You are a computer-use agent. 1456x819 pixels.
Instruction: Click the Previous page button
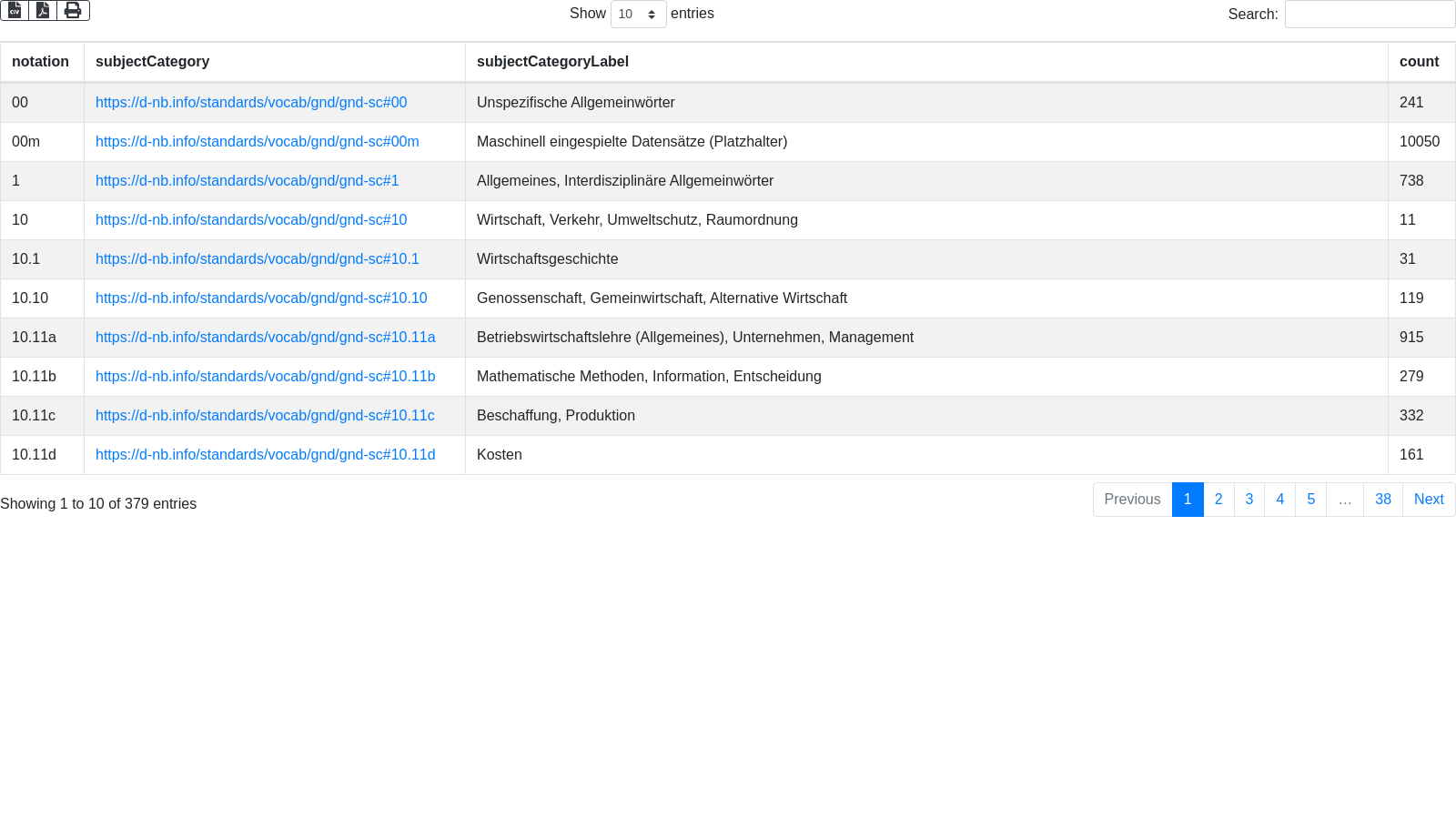1132,500
